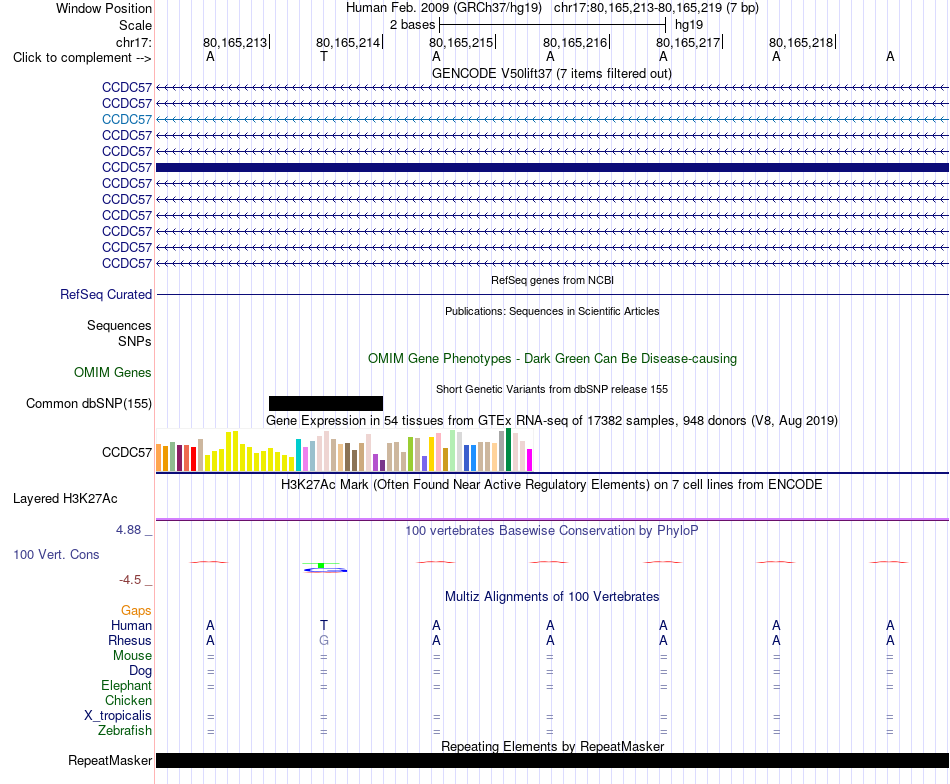Click the 'Sequences' track label
Image resolution: width=950 pixels, height=784 pixels.
click(119, 325)
